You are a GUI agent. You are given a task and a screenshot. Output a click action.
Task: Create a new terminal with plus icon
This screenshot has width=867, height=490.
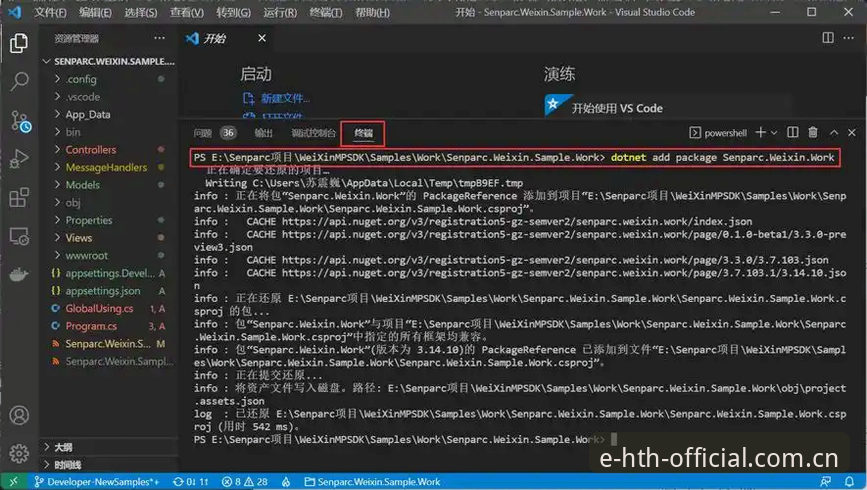point(761,132)
